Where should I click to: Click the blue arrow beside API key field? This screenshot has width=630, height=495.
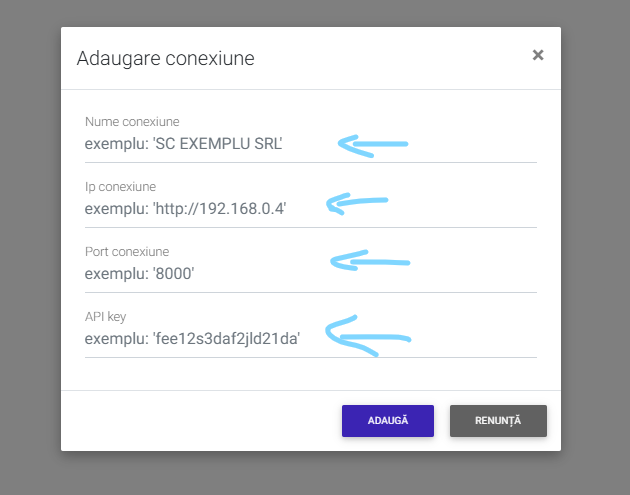tap(366, 336)
